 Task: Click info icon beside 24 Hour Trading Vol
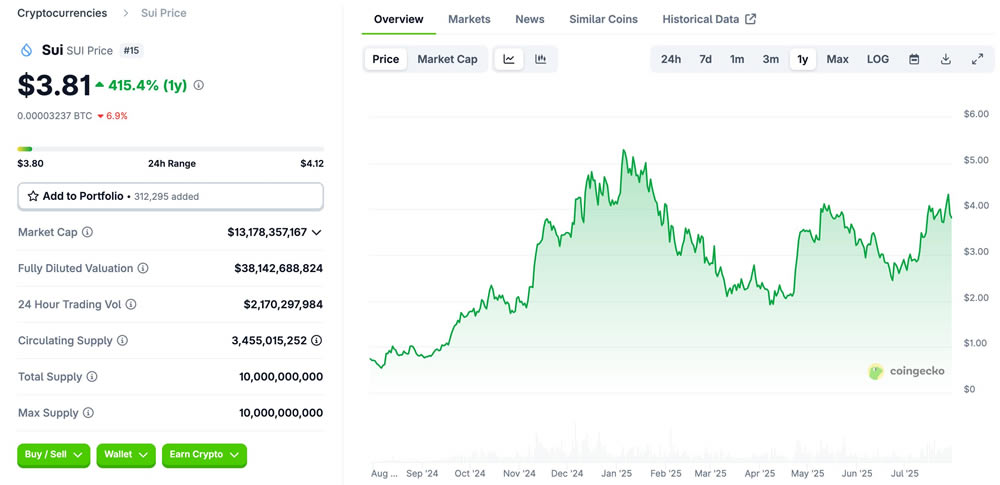pos(130,304)
